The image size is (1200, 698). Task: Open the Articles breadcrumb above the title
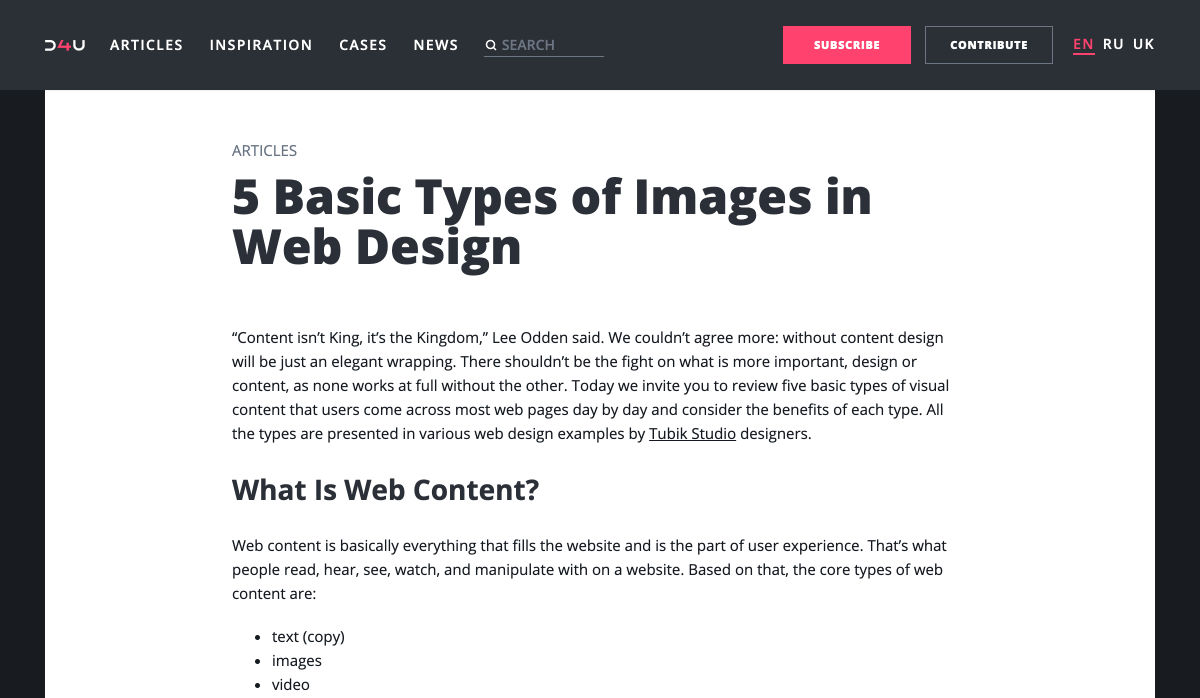tap(264, 151)
